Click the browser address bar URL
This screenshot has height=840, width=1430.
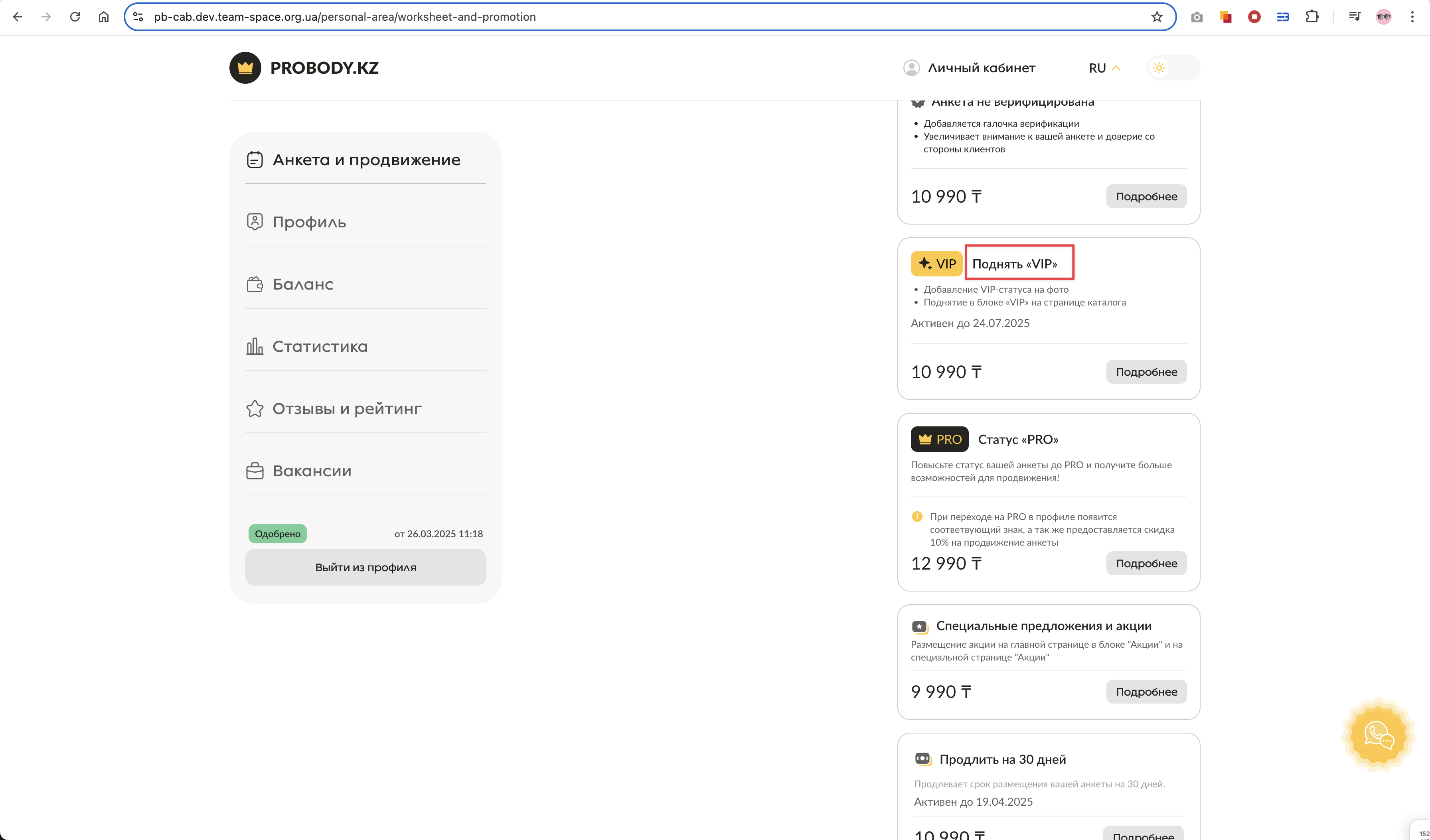click(344, 17)
